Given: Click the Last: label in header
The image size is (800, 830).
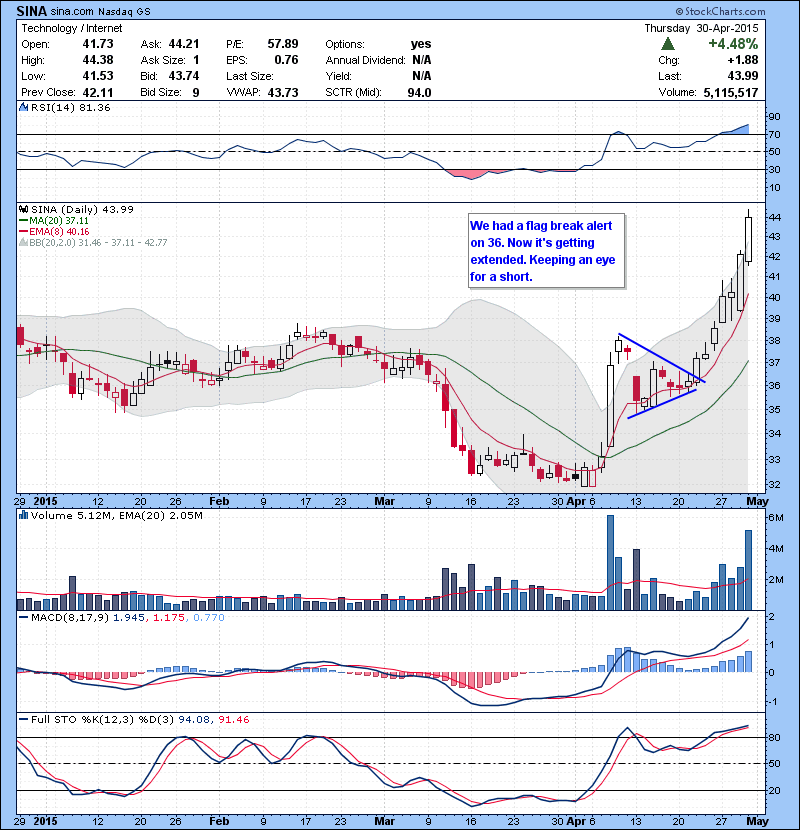Looking at the screenshot, I should point(670,76).
